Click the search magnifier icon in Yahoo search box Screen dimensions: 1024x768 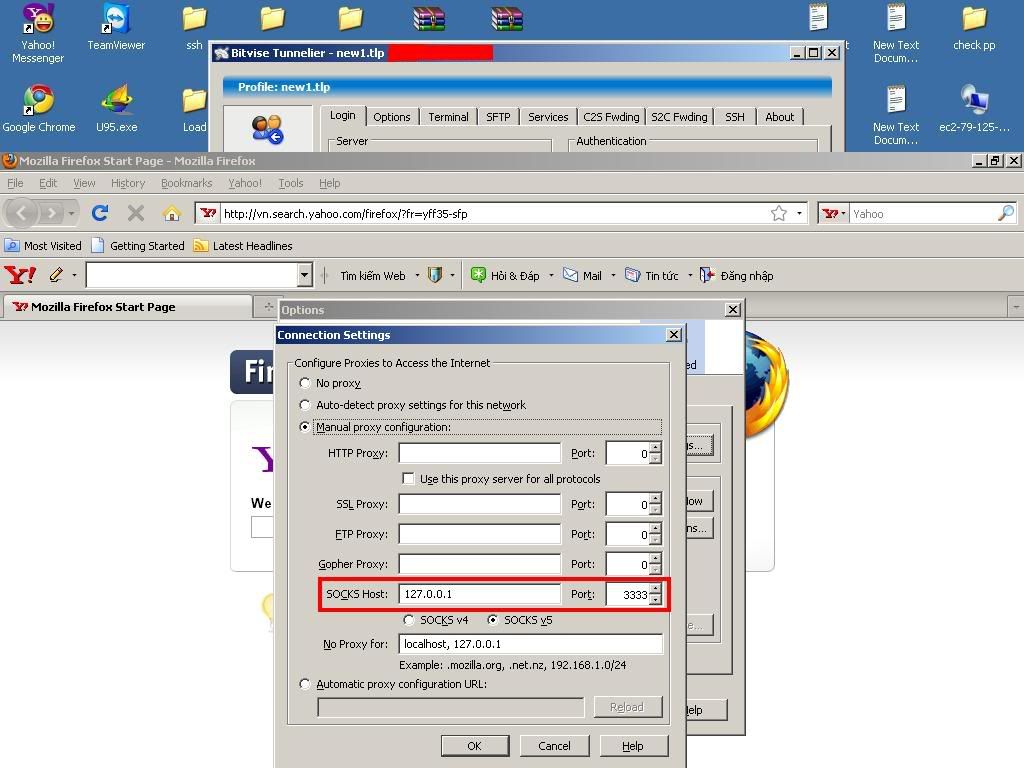click(1006, 213)
